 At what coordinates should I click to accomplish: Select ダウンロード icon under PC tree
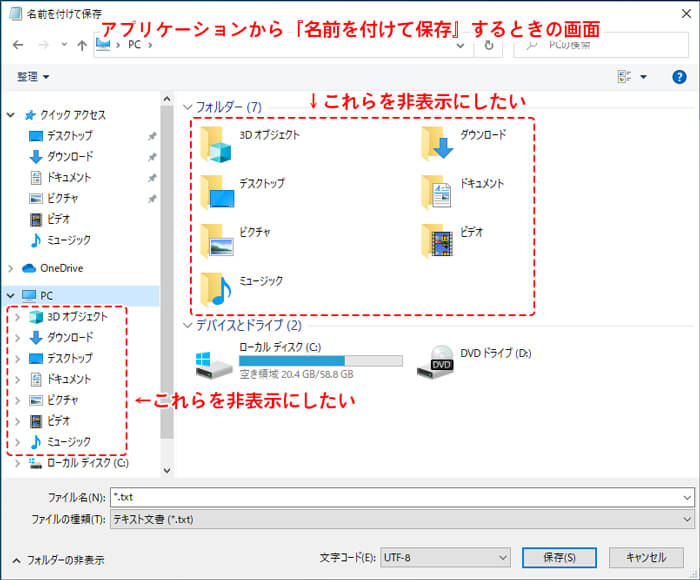click(36, 338)
